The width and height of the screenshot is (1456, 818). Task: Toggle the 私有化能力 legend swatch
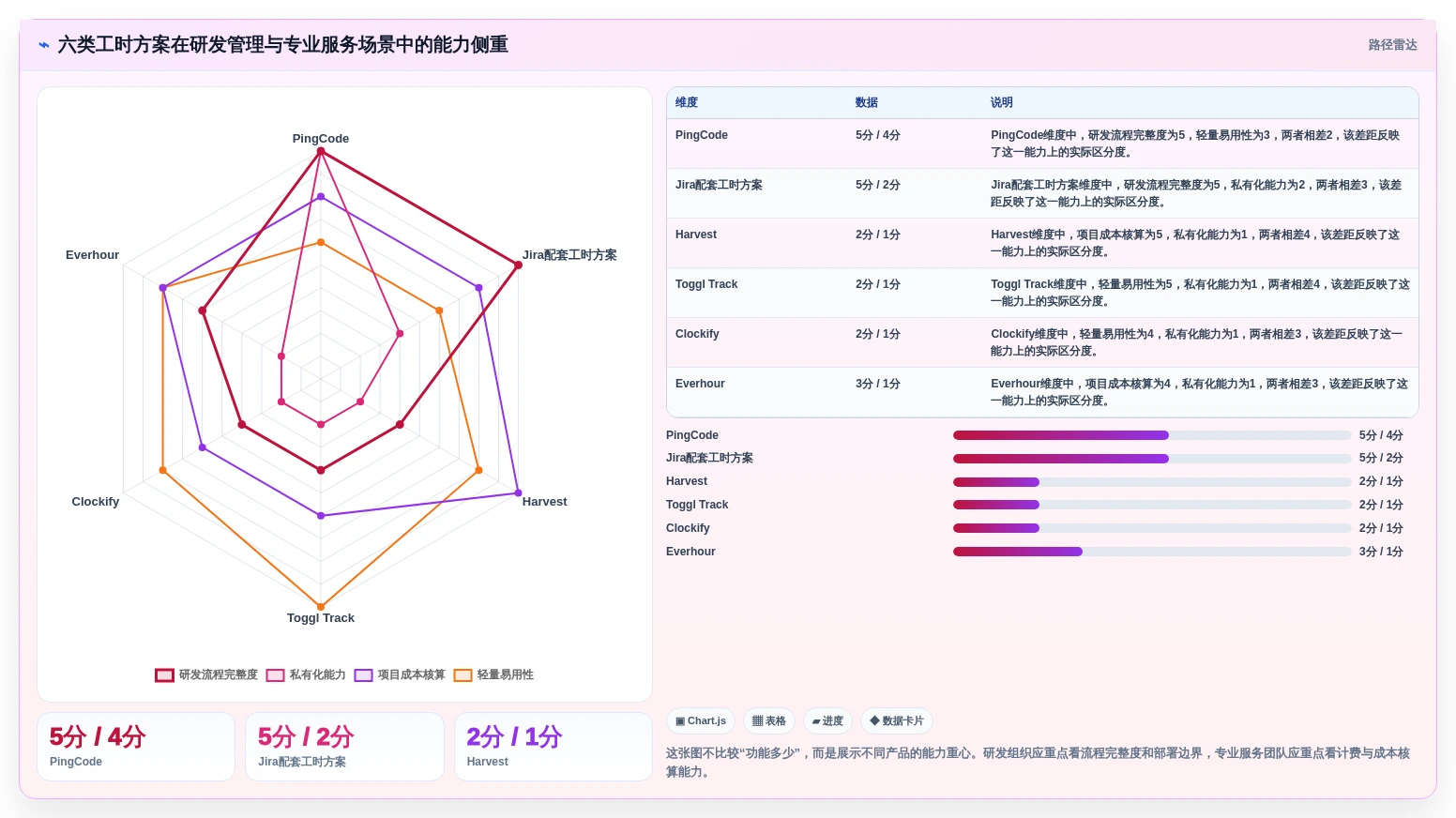(275, 675)
